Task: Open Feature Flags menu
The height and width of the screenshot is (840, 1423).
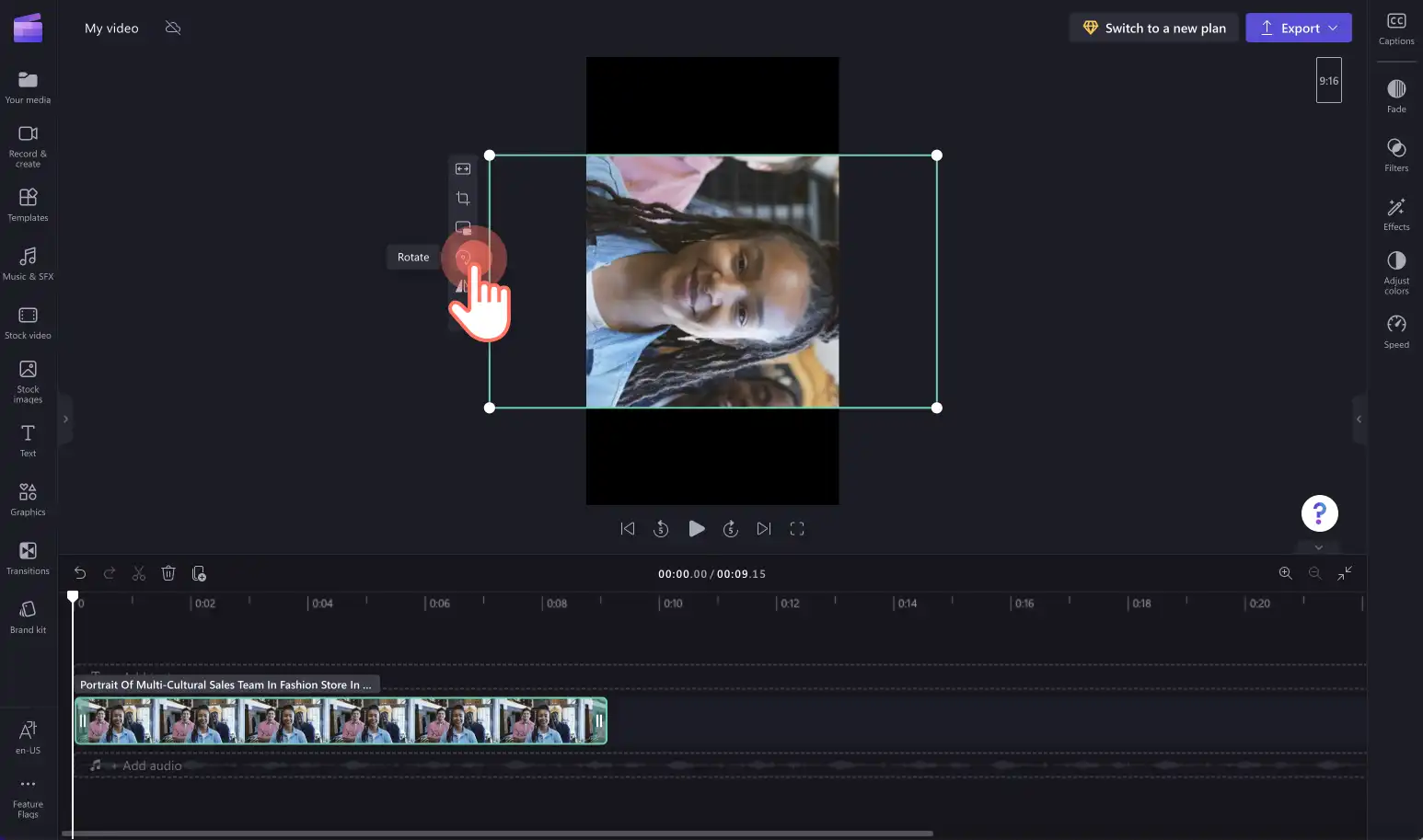Action: coord(28,797)
